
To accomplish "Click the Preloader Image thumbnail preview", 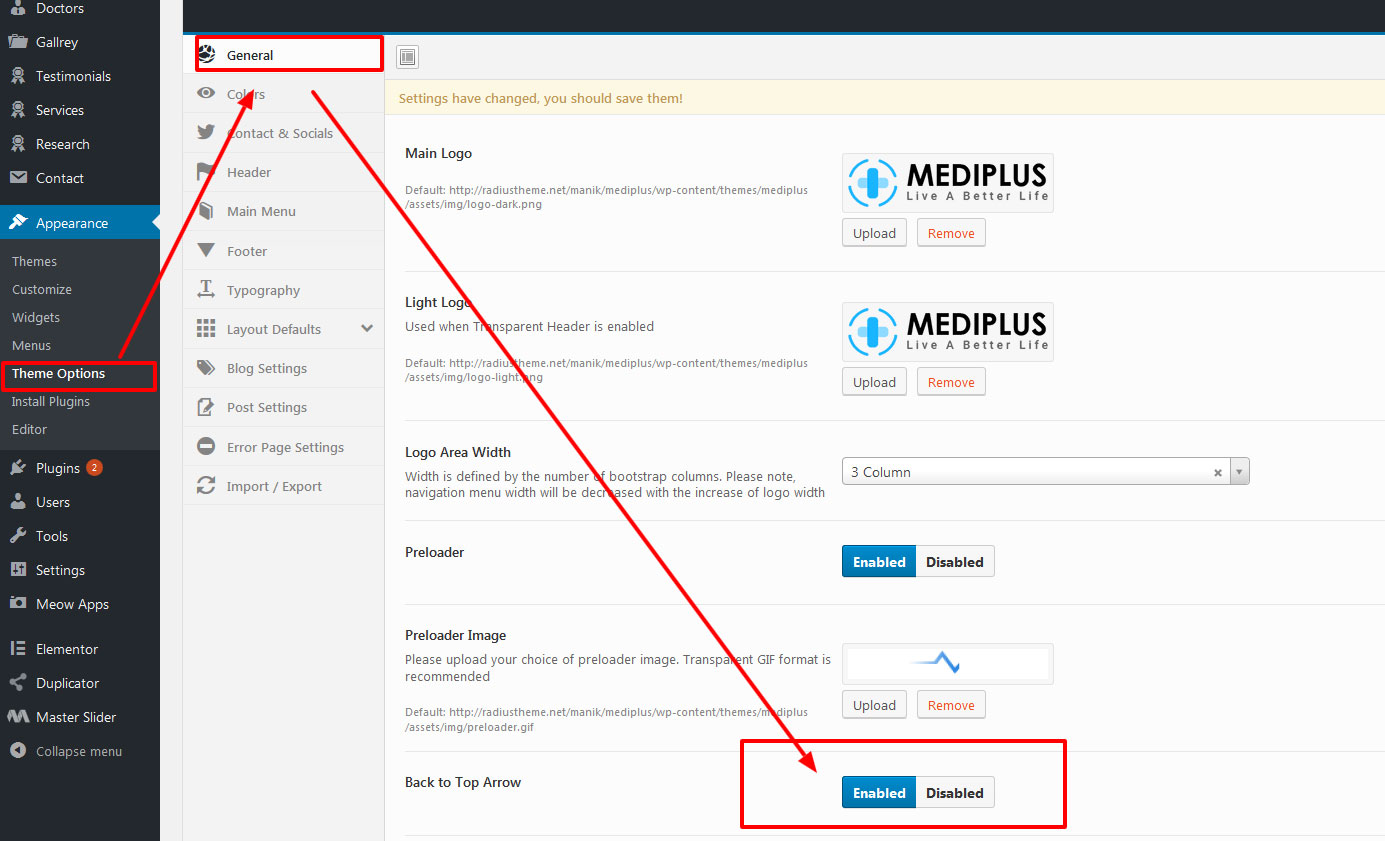I will click(948, 664).
